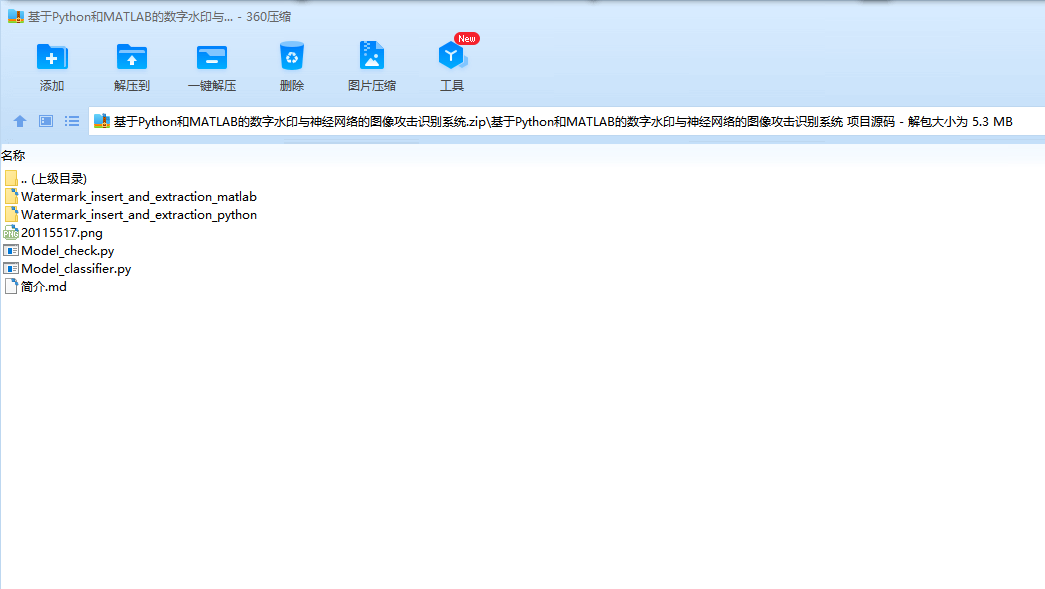Screen dimensions: 1045x589
Task: Select the .. (上级目录) parent folder row
Action: [53, 179]
